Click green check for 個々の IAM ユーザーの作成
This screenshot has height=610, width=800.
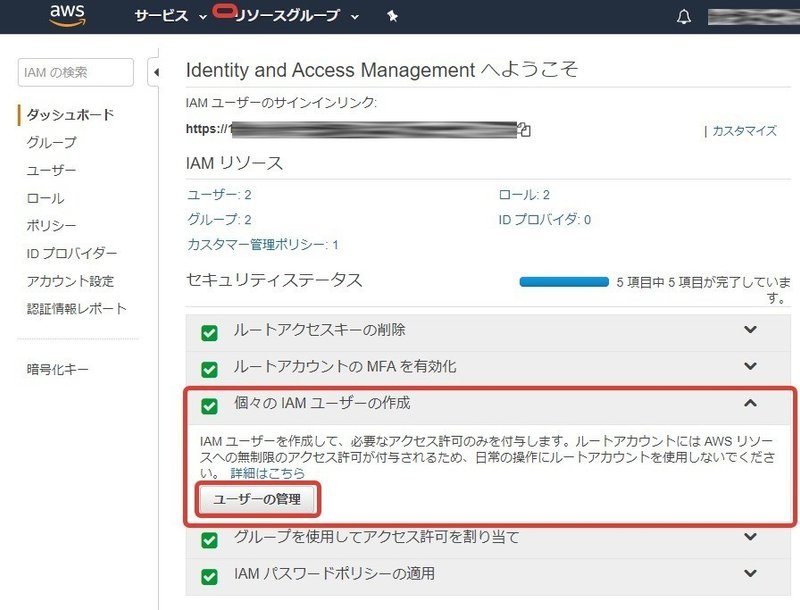click(x=209, y=406)
